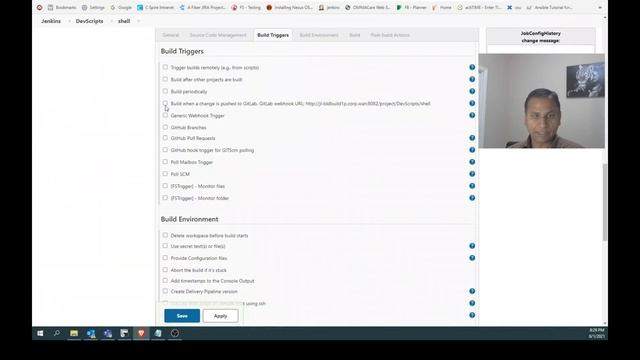
Task: Enable Generic Webhook Trigger
Action: [165, 115]
